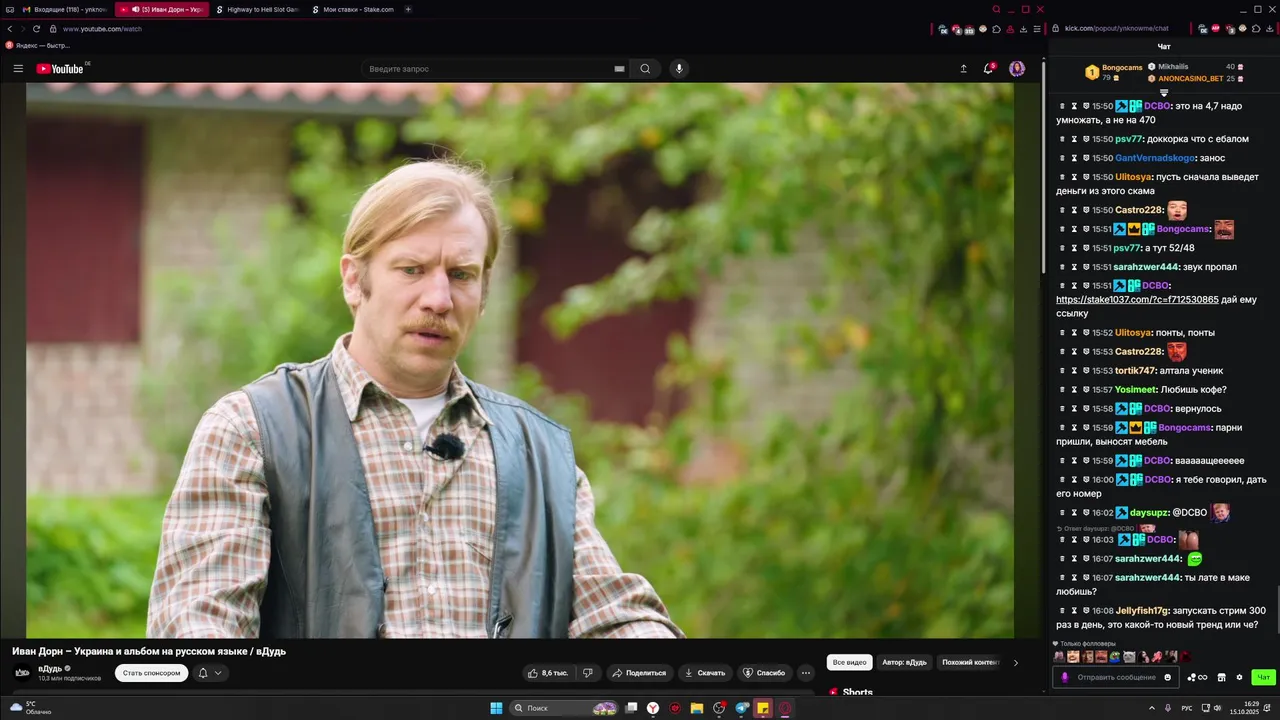1280x720 pixels.
Task: Open File Explorer from taskbar
Action: (x=697, y=708)
